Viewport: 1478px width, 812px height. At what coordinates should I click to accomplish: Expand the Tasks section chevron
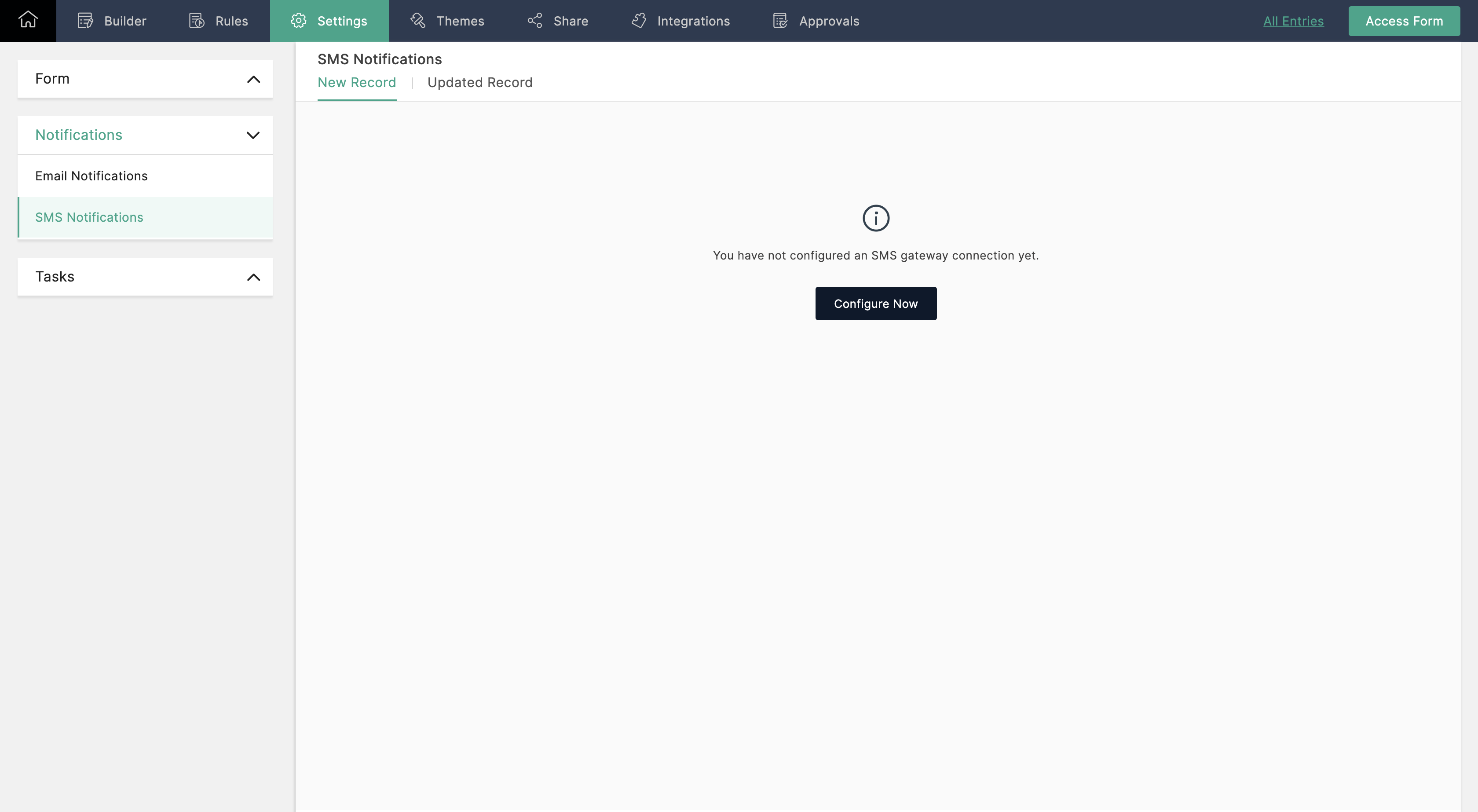tap(253, 277)
